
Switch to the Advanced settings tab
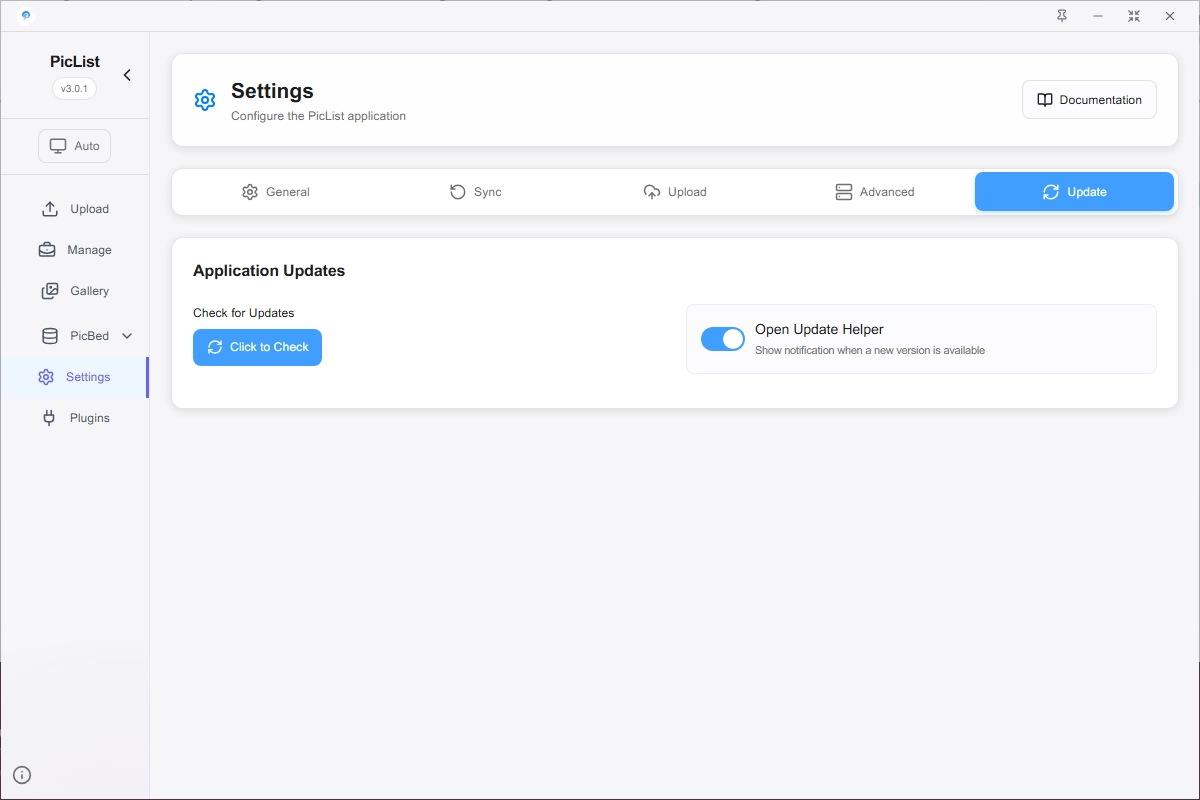point(875,192)
